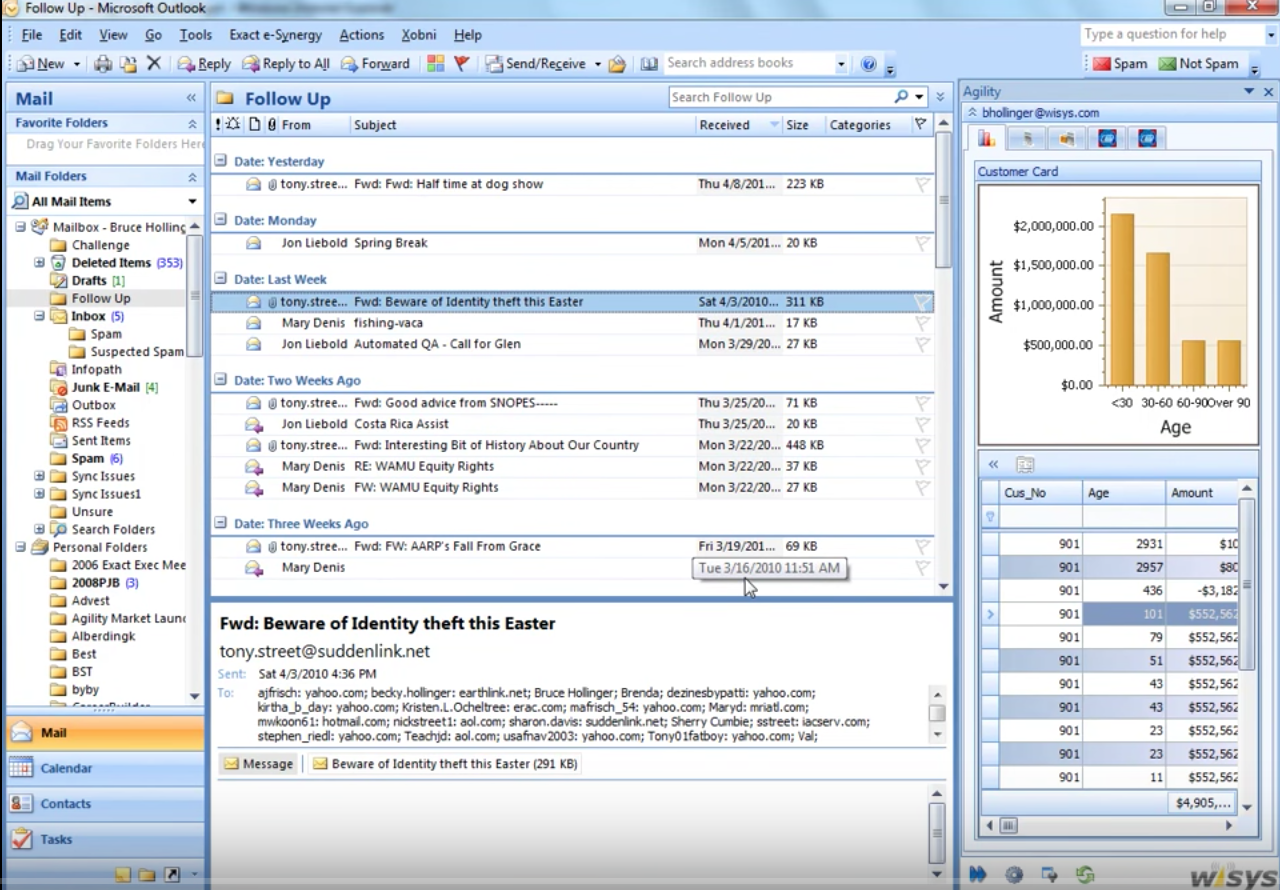Select the bar chart tab in Agility pane
Viewport: 1280px width, 890px height.
987,138
